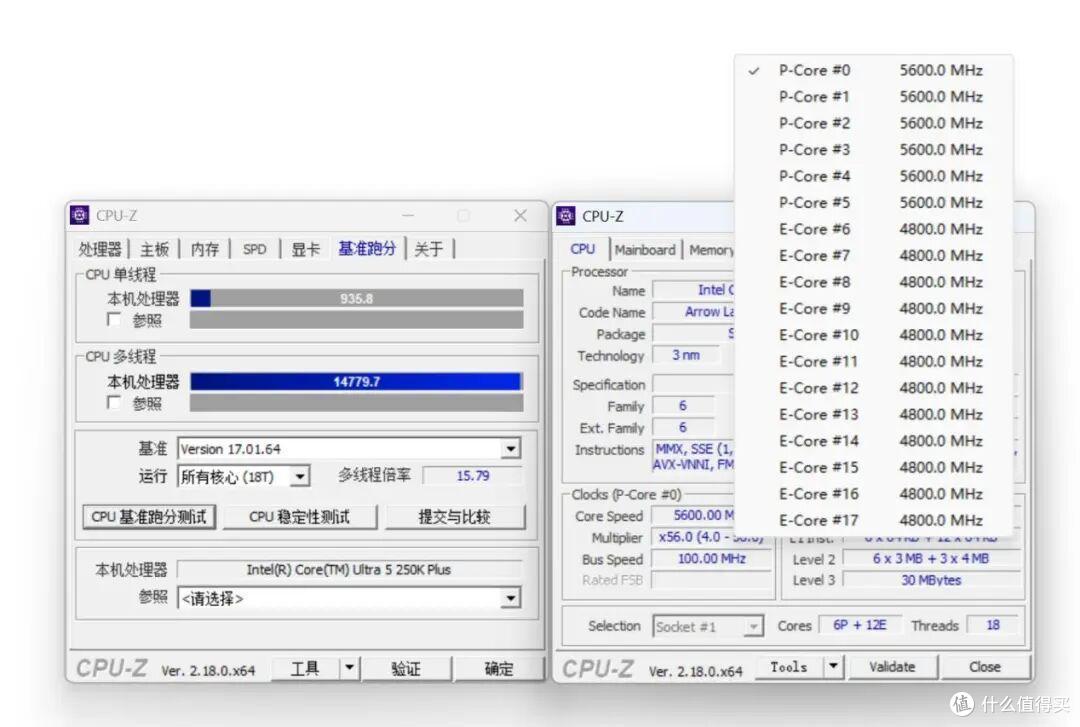Viewport: 1080px width, 727px height.
Task: Select E-Core #6 in the core list
Action: click(x=873, y=229)
